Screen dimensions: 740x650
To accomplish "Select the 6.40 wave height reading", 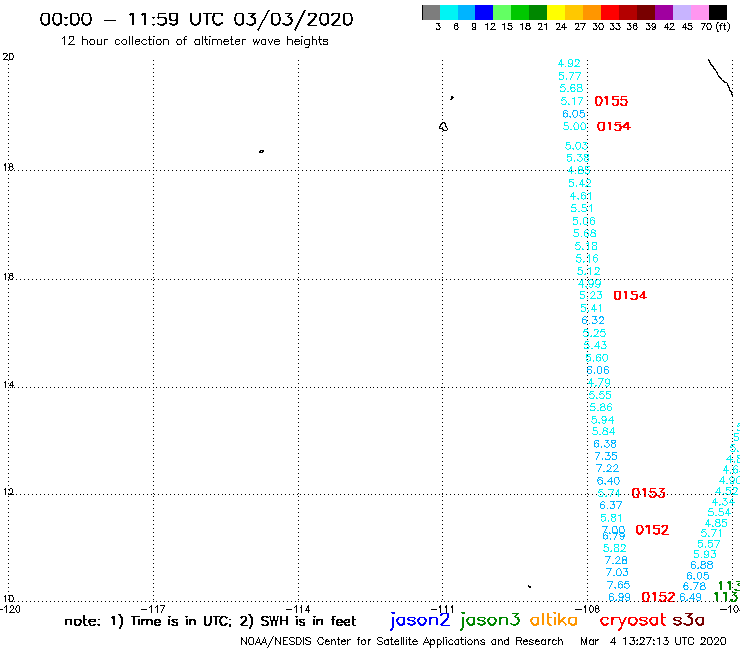I will 608,481.
